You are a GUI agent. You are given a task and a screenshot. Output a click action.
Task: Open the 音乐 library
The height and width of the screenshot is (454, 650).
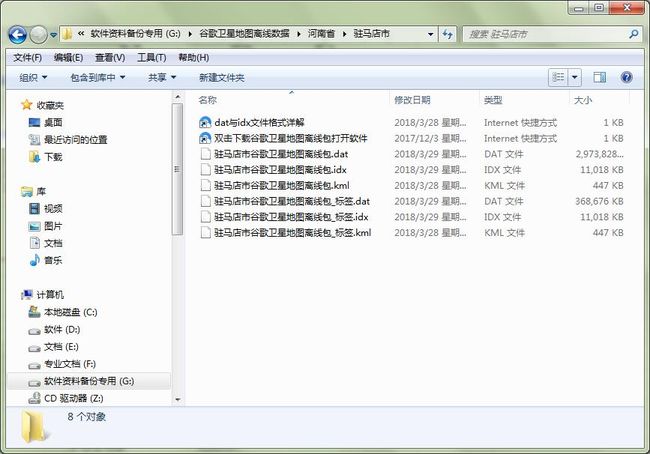click(53, 260)
